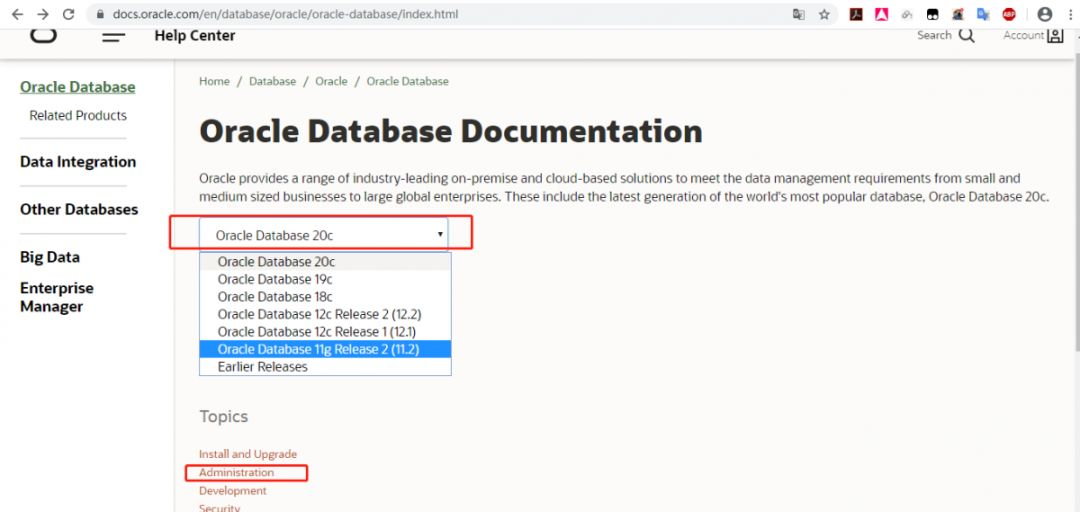The image size is (1080, 512).
Task: Choose Oracle Database 12c Release 1 (12.1)
Action: pyautogui.click(x=325, y=332)
